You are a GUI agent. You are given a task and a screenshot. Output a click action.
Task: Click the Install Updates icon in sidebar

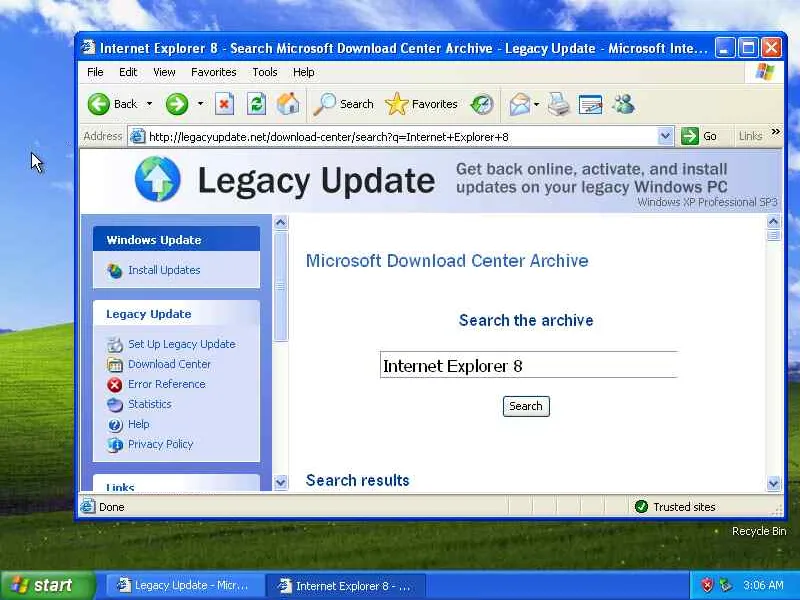[115, 270]
